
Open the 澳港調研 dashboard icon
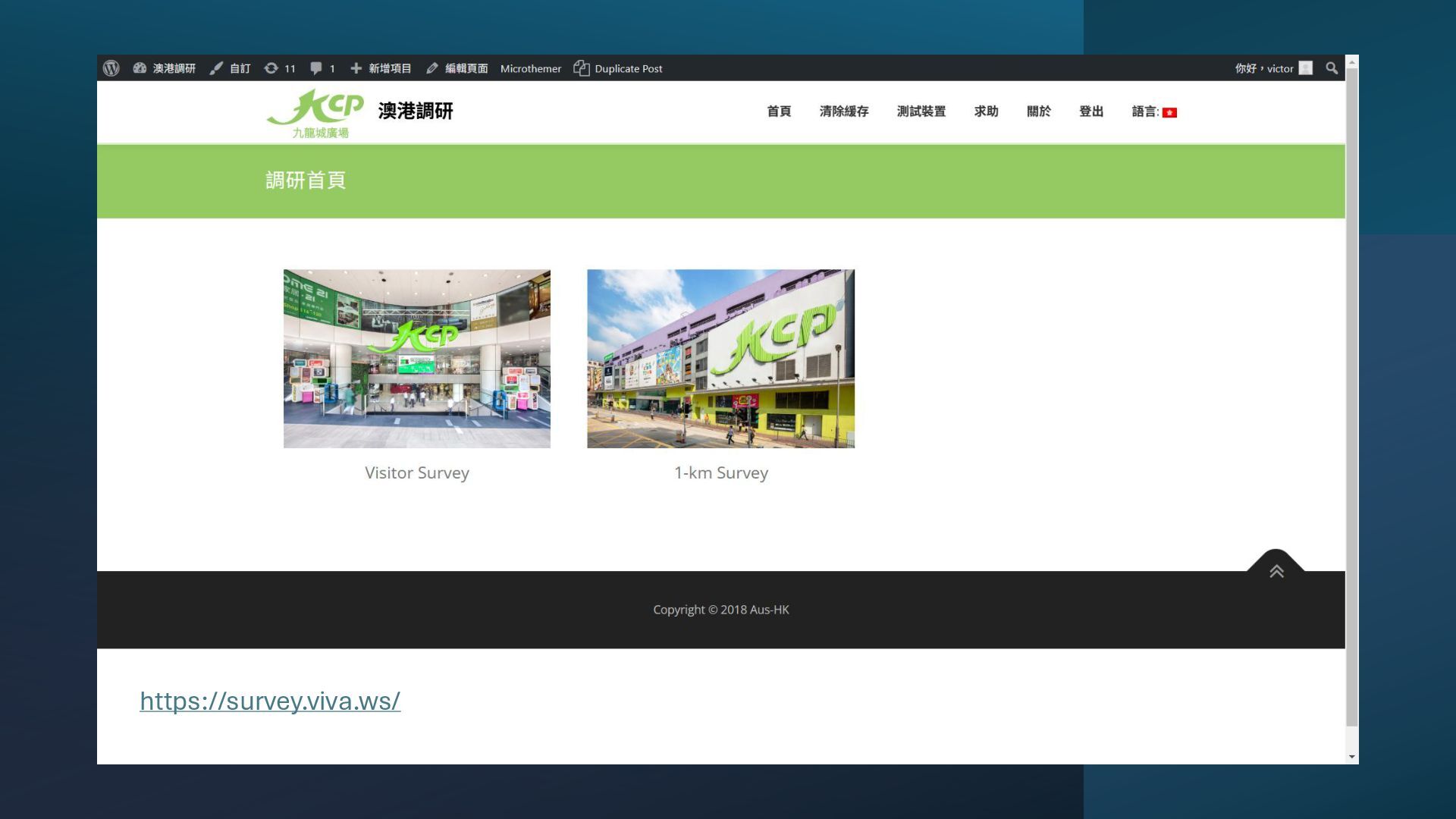click(x=140, y=68)
